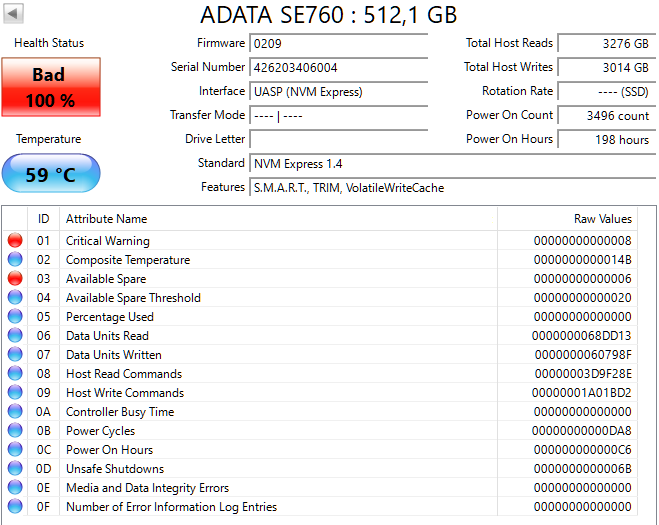The height and width of the screenshot is (525, 659).
Task: Open the 59 °C temperature button
Action: pos(51,173)
